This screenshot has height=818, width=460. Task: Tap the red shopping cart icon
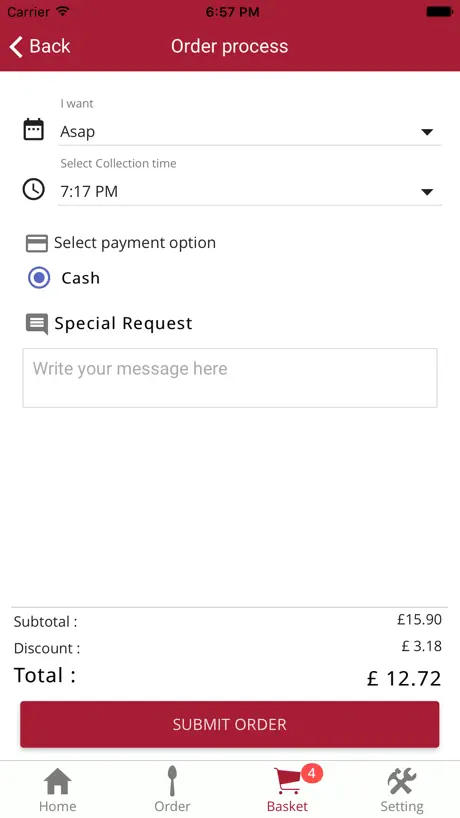[x=287, y=781]
